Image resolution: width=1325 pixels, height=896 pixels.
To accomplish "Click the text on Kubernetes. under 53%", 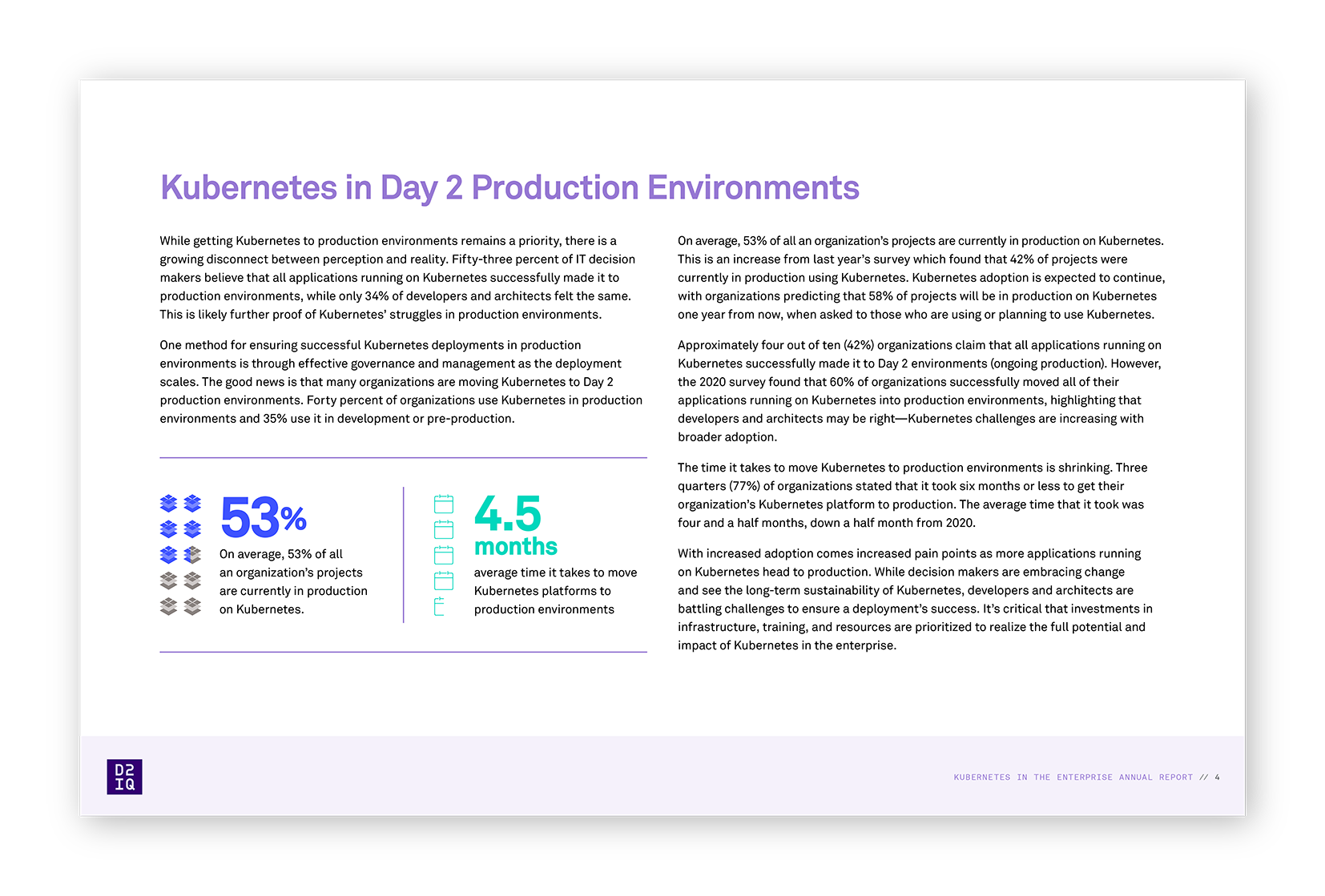I will pyautogui.click(x=262, y=609).
